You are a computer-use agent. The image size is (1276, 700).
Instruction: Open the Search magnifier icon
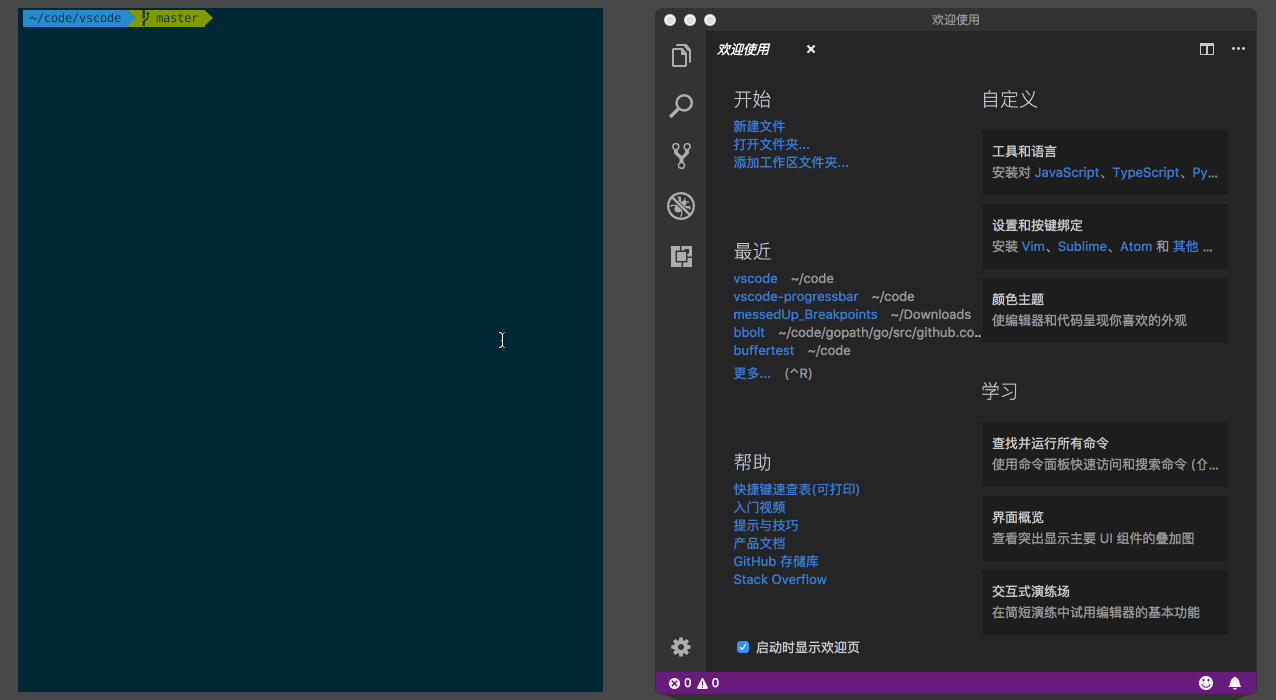(x=681, y=105)
